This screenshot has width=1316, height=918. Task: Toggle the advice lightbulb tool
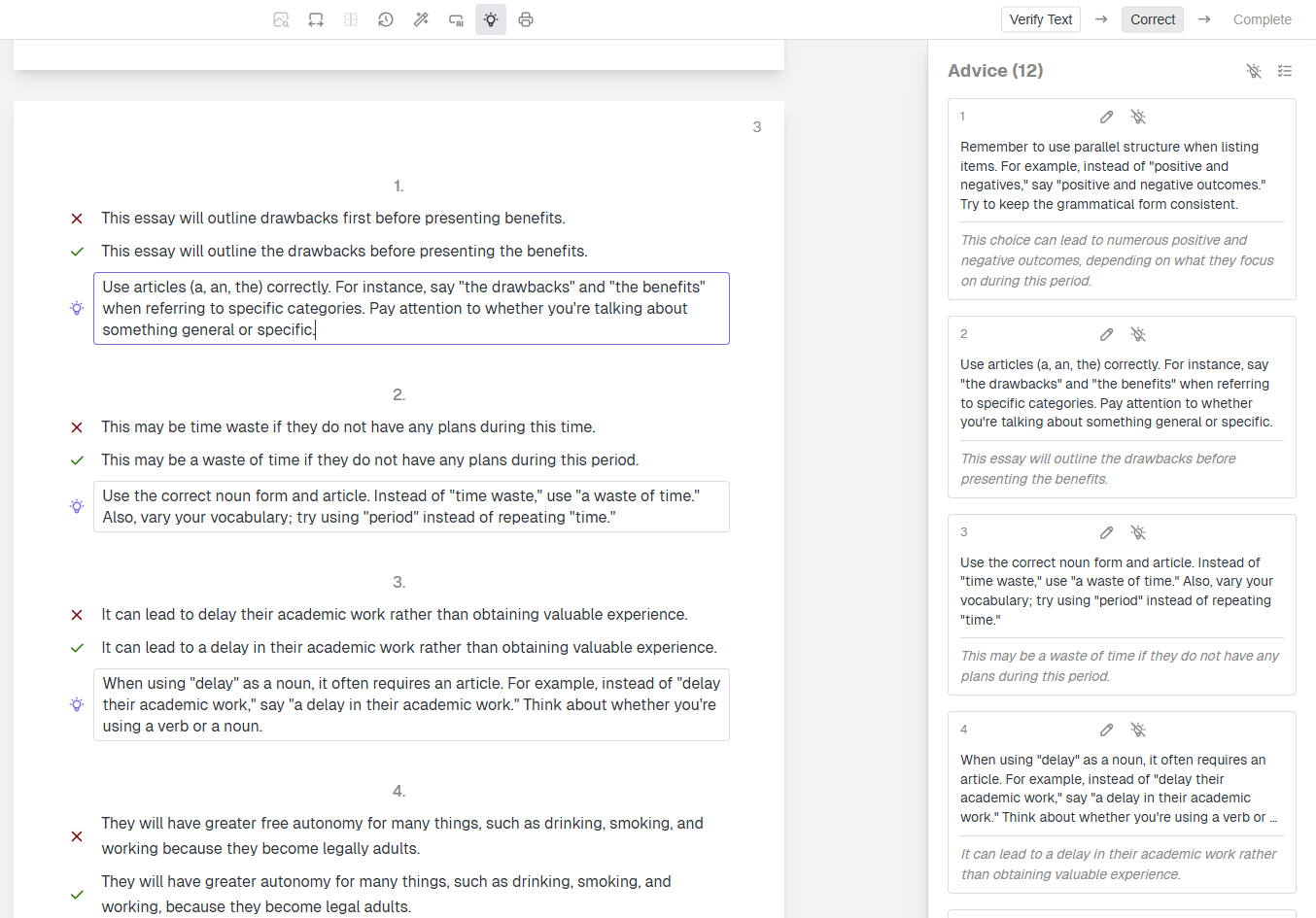pyautogui.click(x=491, y=19)
